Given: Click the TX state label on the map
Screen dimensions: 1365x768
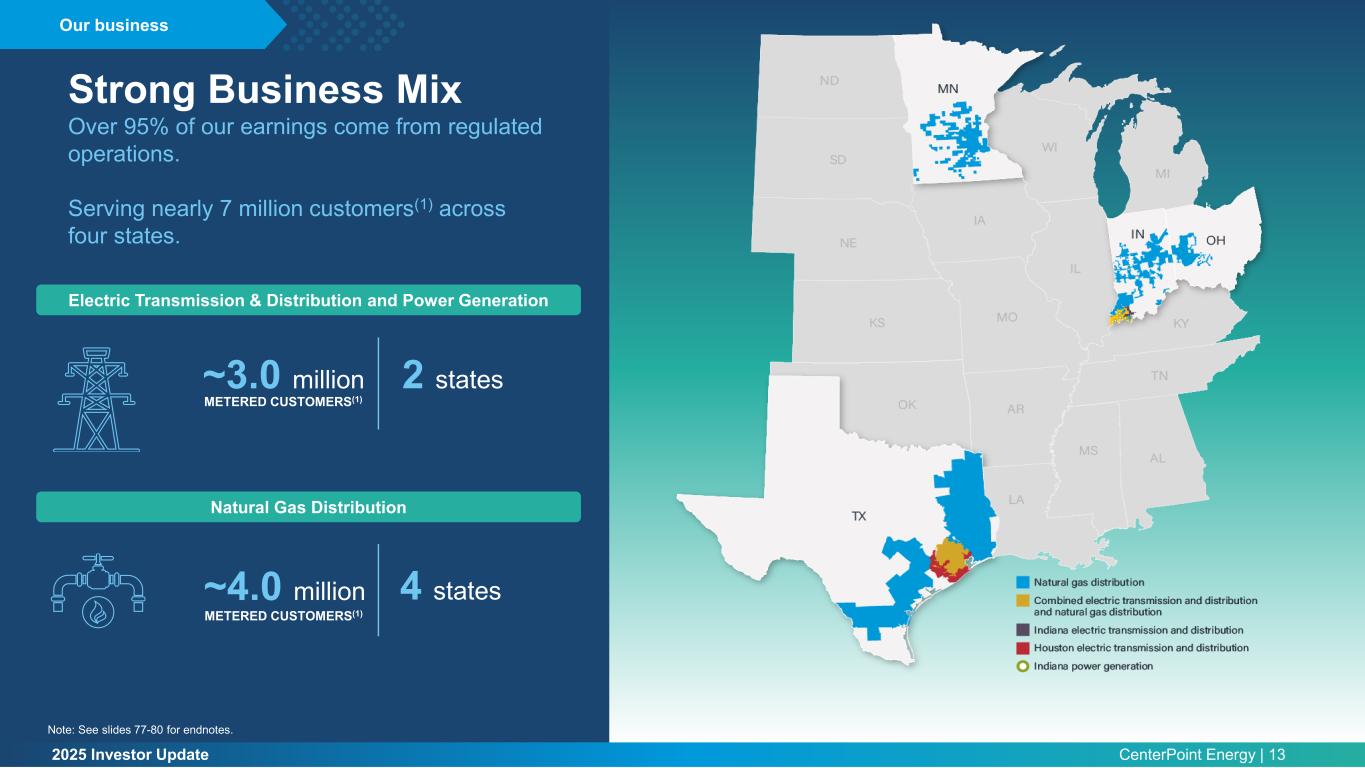Looking at the screenshot, I should (859, 516).
